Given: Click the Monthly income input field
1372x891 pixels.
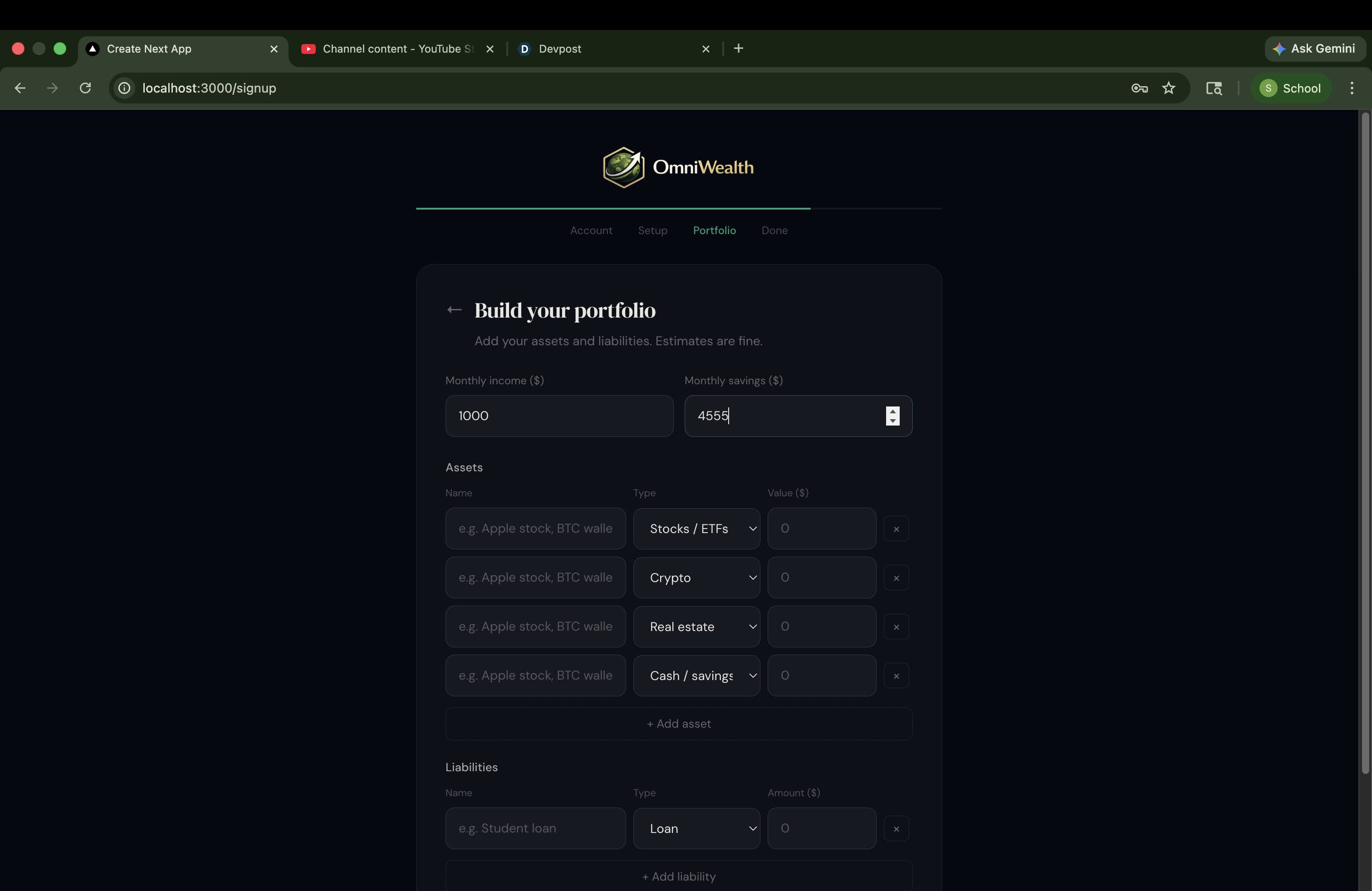Looking at the screenshot, I should click(559, 416).
